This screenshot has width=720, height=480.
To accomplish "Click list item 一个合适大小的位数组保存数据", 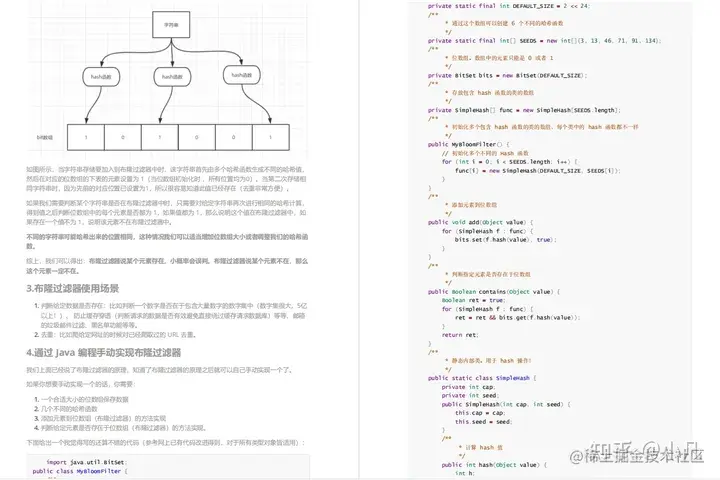I will point(84,399).
